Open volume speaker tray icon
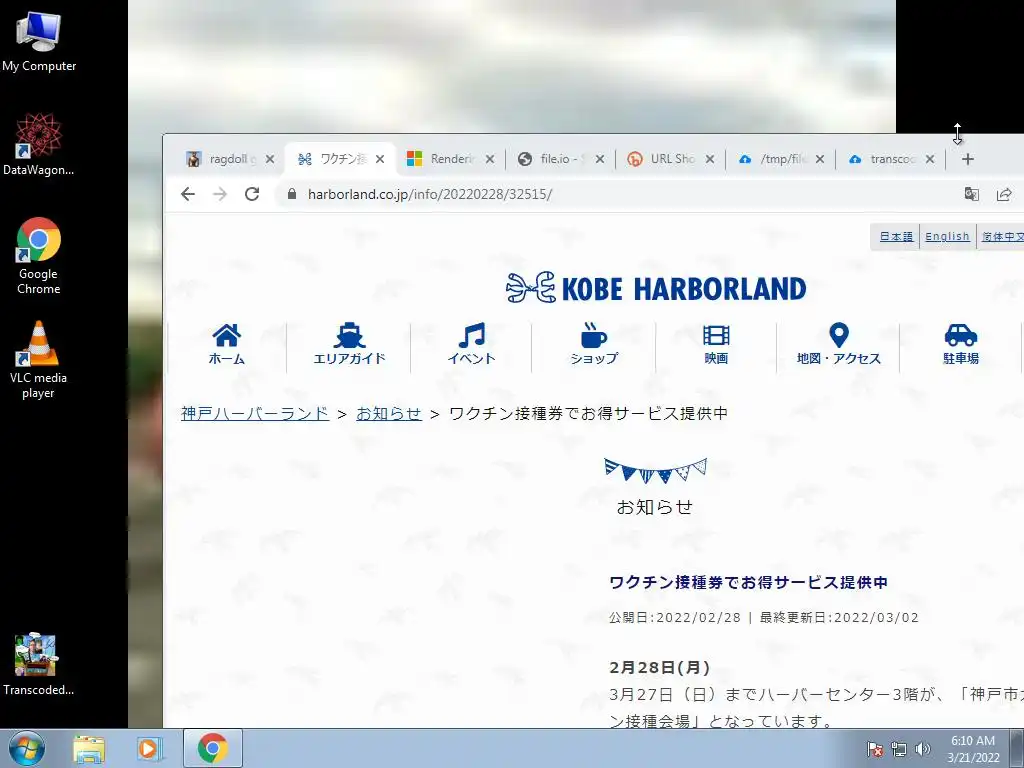The height and width of the screenshot is (768, 1024). pyautogui.click(x=922, y=749)
